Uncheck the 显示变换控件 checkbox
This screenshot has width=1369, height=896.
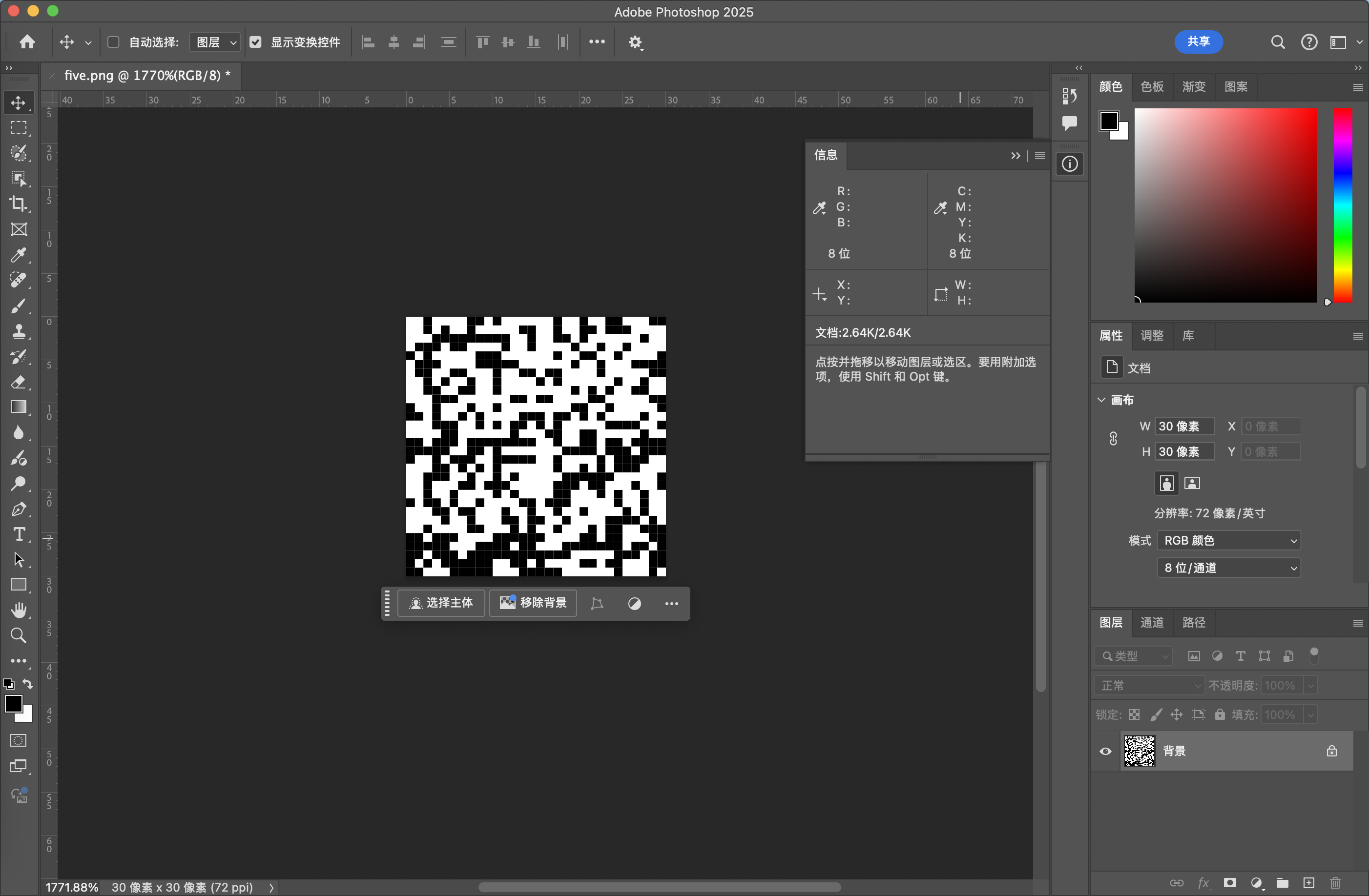[x=255, y=42]
